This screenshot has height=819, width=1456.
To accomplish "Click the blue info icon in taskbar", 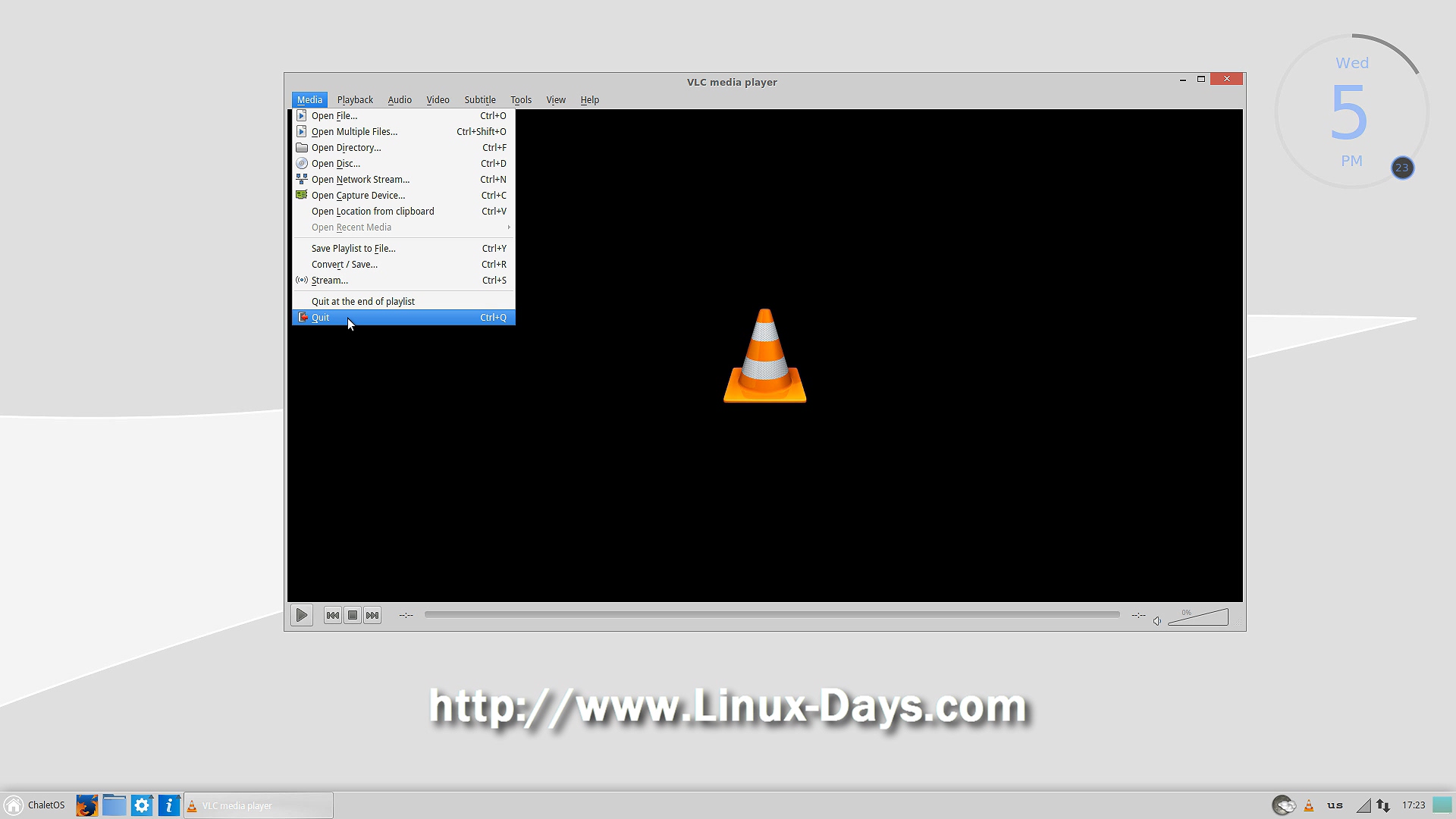I will pos(169,805).
